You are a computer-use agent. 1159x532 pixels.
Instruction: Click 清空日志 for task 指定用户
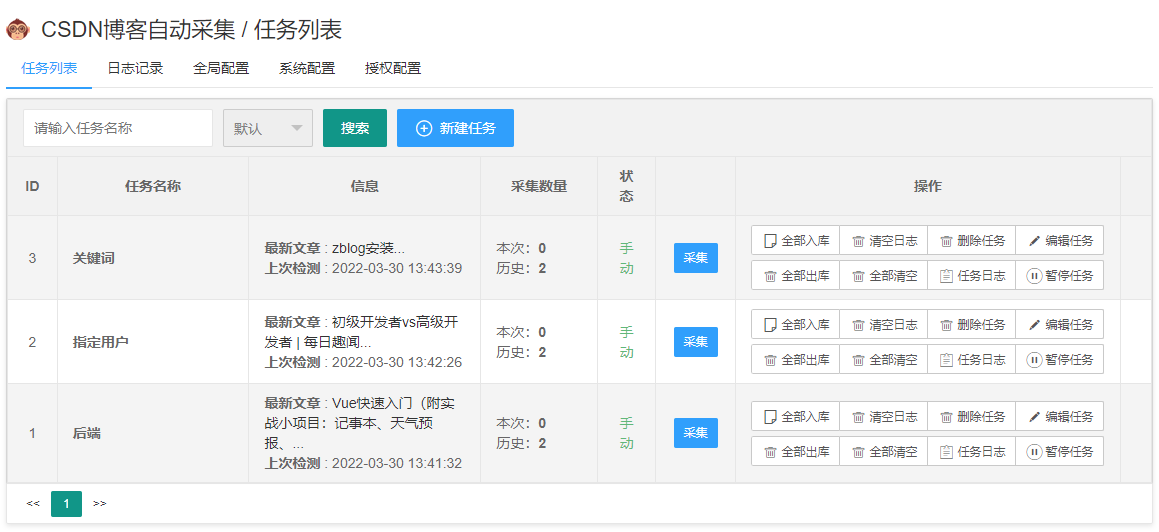[x=883, y=324]
